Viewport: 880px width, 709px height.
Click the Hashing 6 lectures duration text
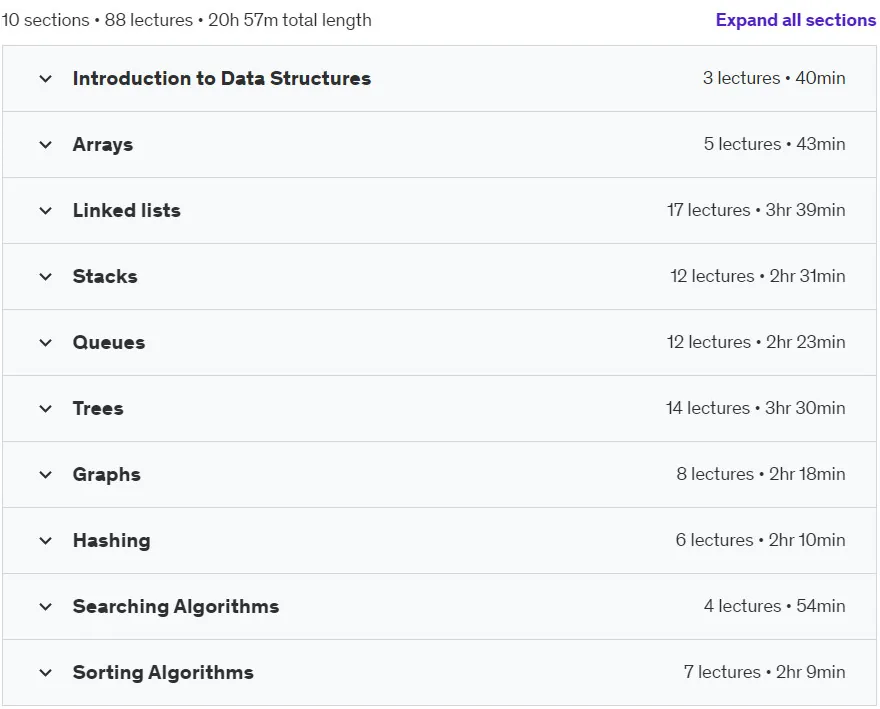pyautogui.click(x=760, y=540)
